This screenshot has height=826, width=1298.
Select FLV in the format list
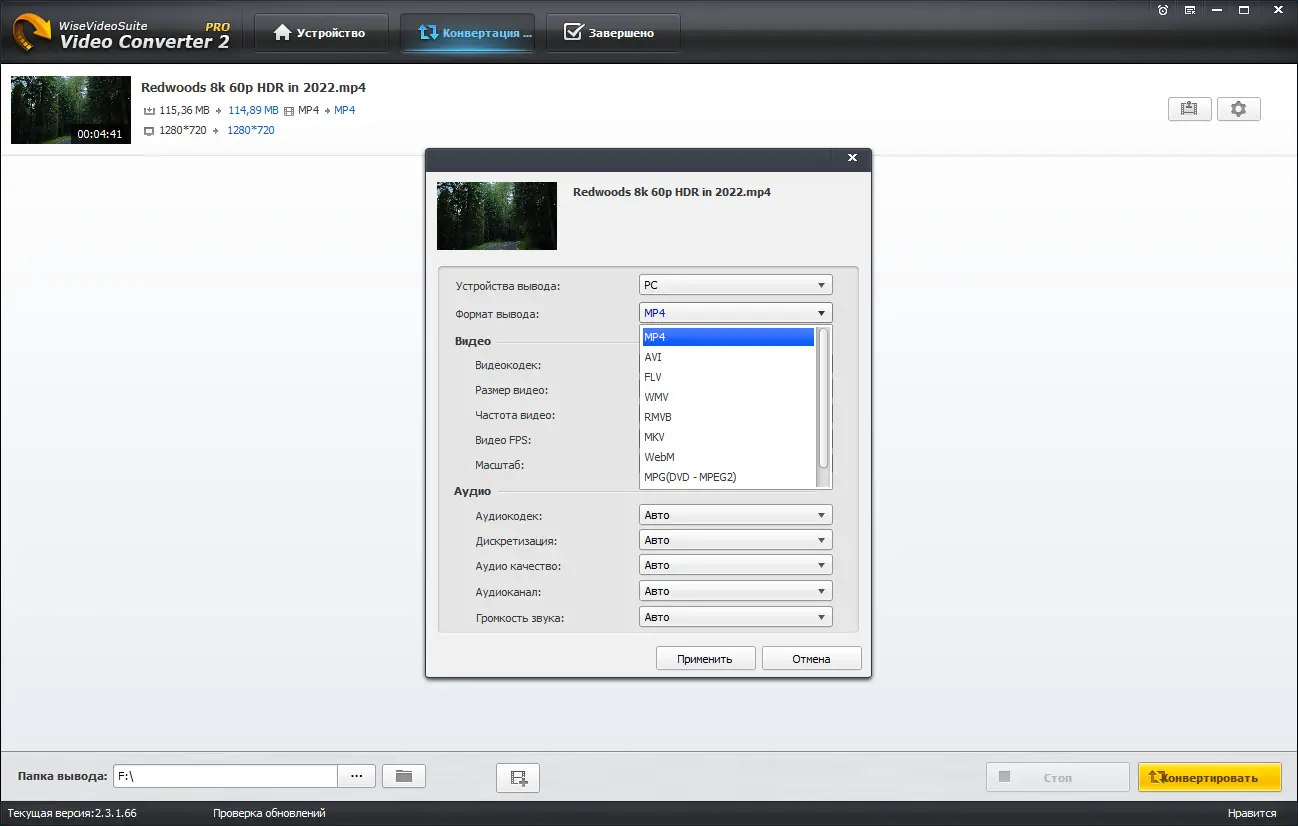(x=728, y=377)
